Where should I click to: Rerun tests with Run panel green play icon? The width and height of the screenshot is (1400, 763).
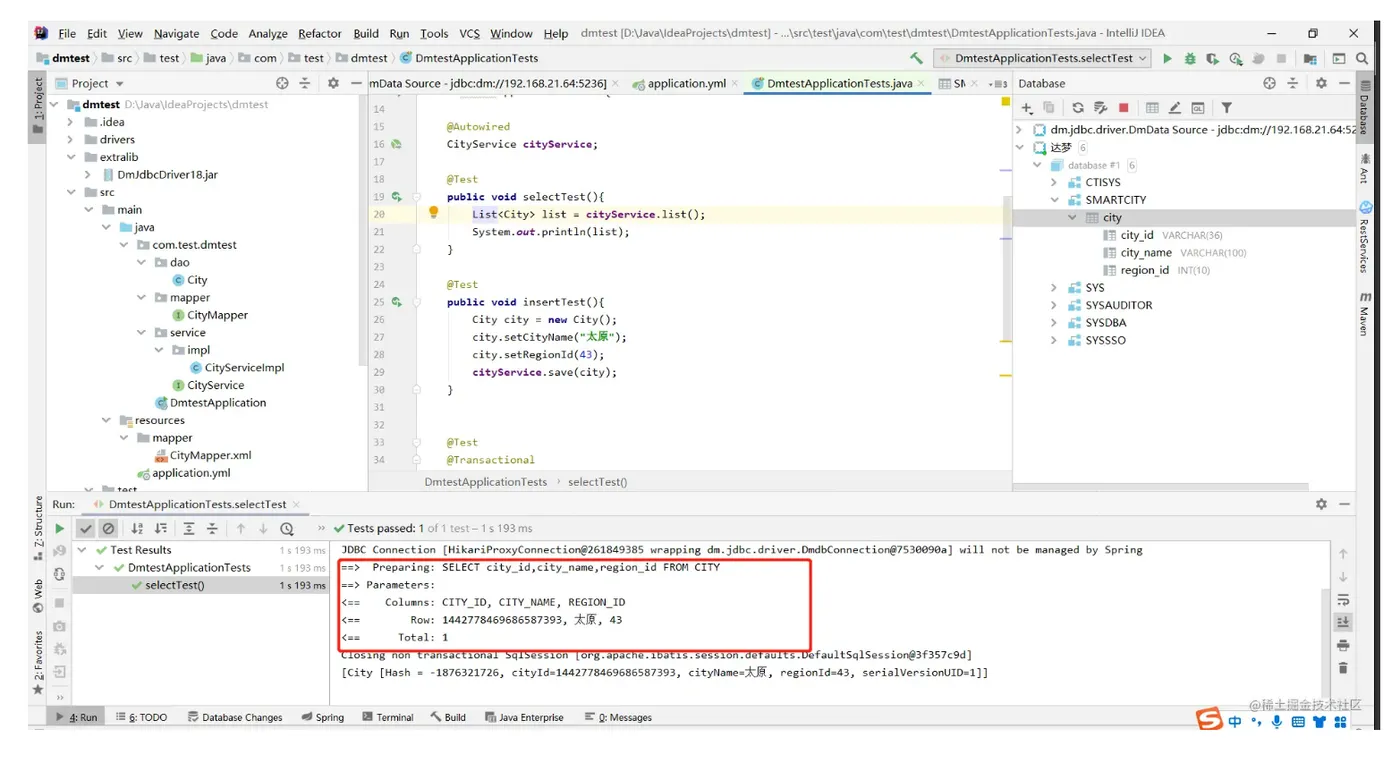(x=60, y=529)
